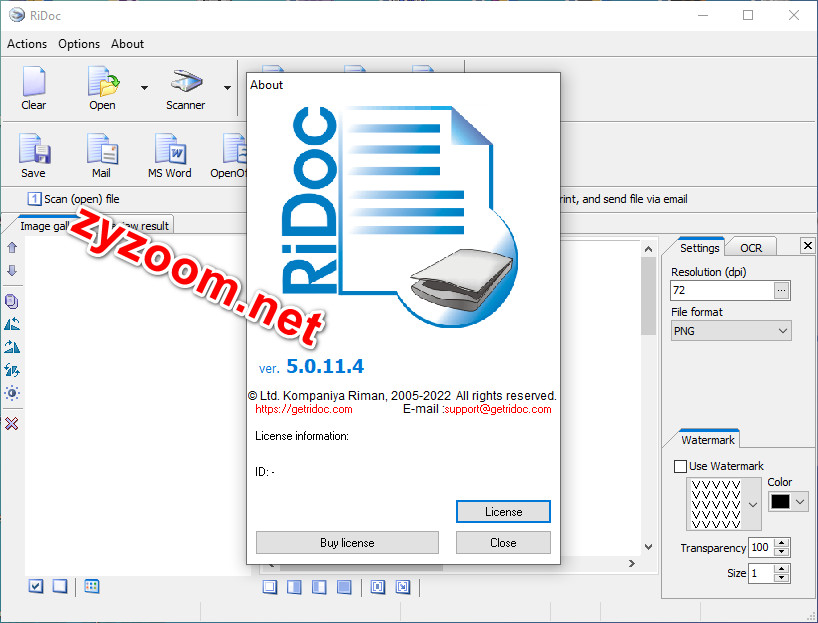This screenshot has height=623, width=818.
Task: Click the License button
Action: [x=503, y=511]
